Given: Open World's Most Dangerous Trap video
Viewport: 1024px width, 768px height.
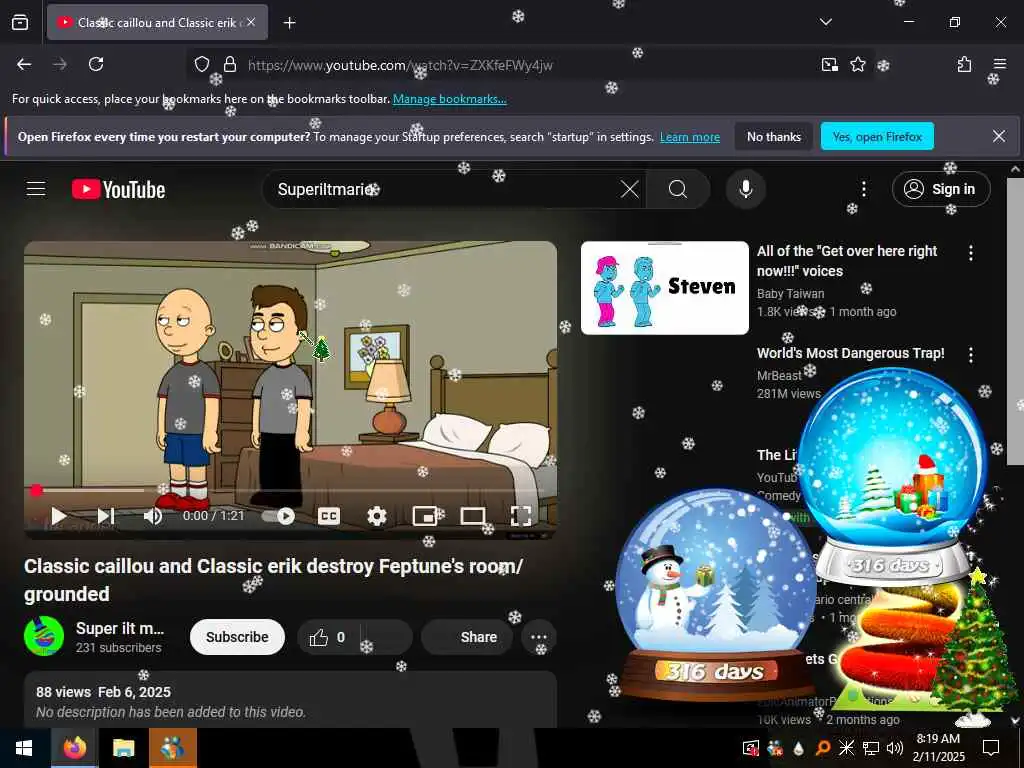Looking at the screenshot, I should click(x=850, y=353).
